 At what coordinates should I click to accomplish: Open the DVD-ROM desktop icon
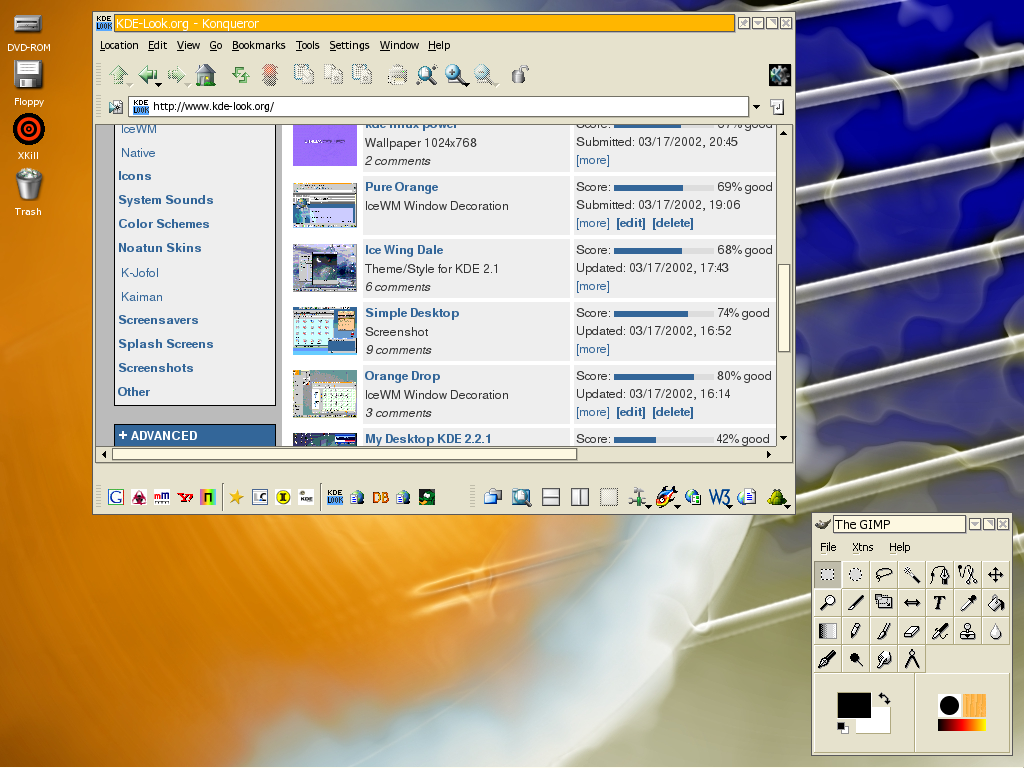[28, 33]
